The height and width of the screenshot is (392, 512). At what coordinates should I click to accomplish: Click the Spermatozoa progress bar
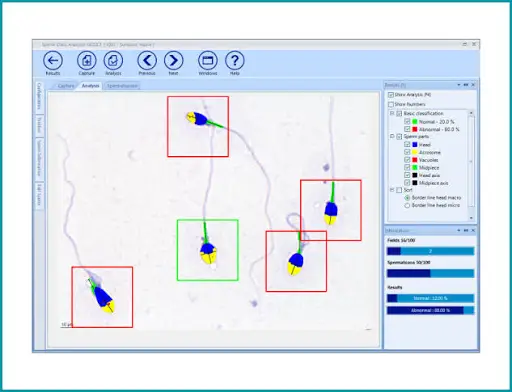430,274
